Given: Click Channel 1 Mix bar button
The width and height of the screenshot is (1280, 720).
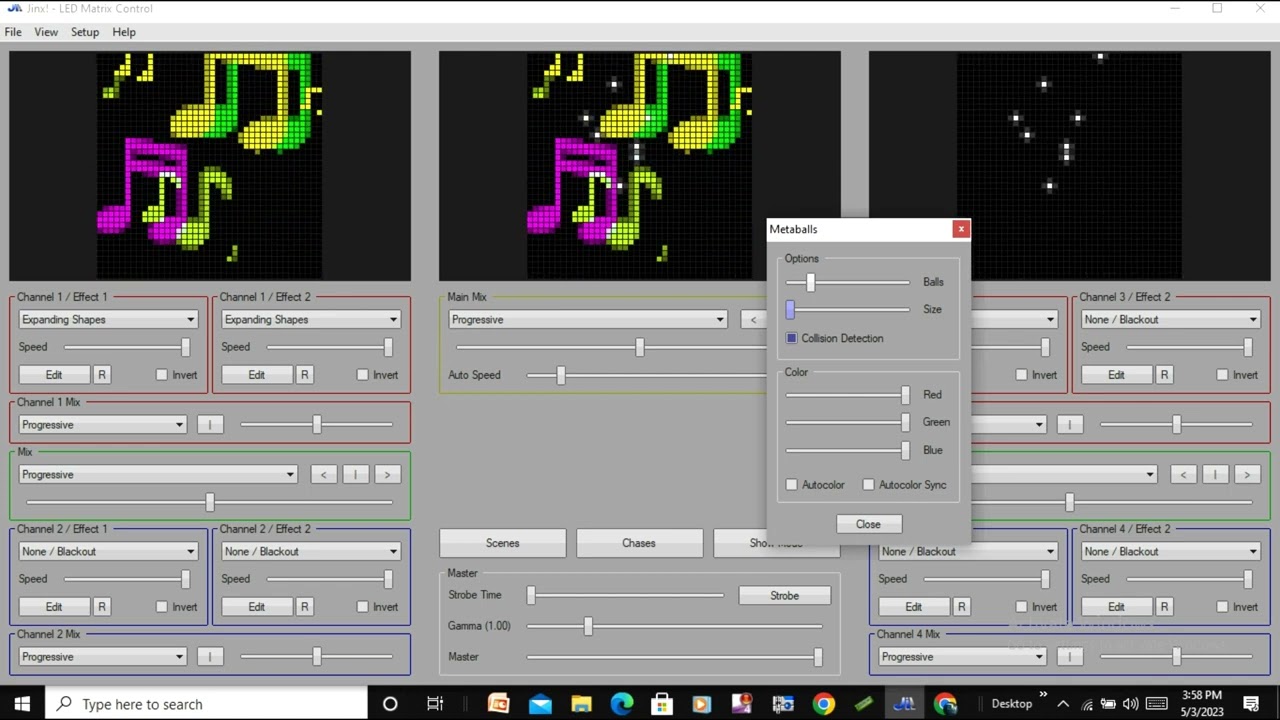Looking at the screenshot, I should pos(210,425).
